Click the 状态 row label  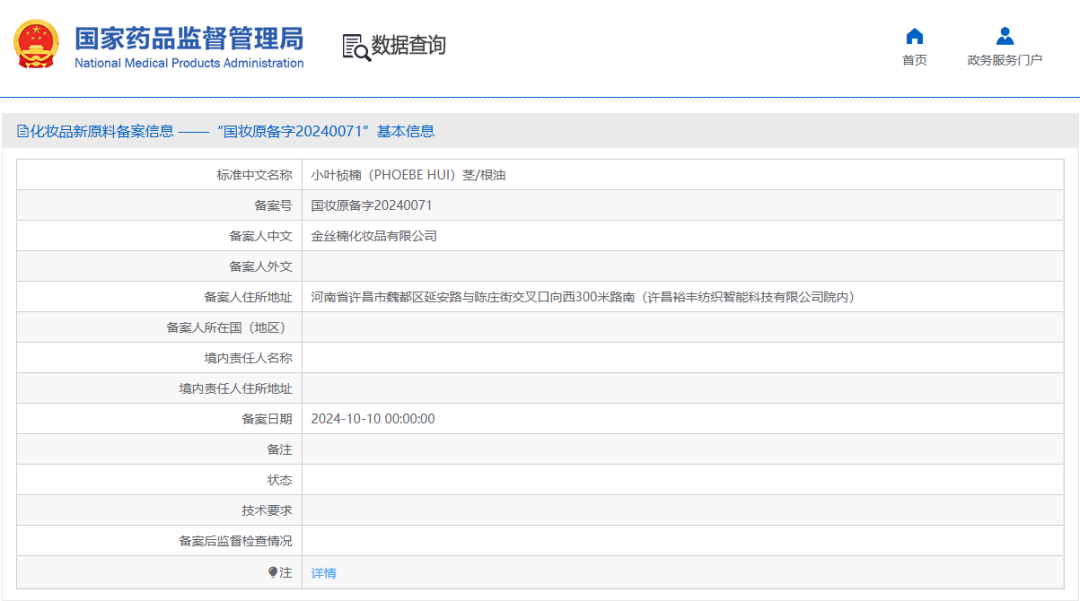pos(280,480)
